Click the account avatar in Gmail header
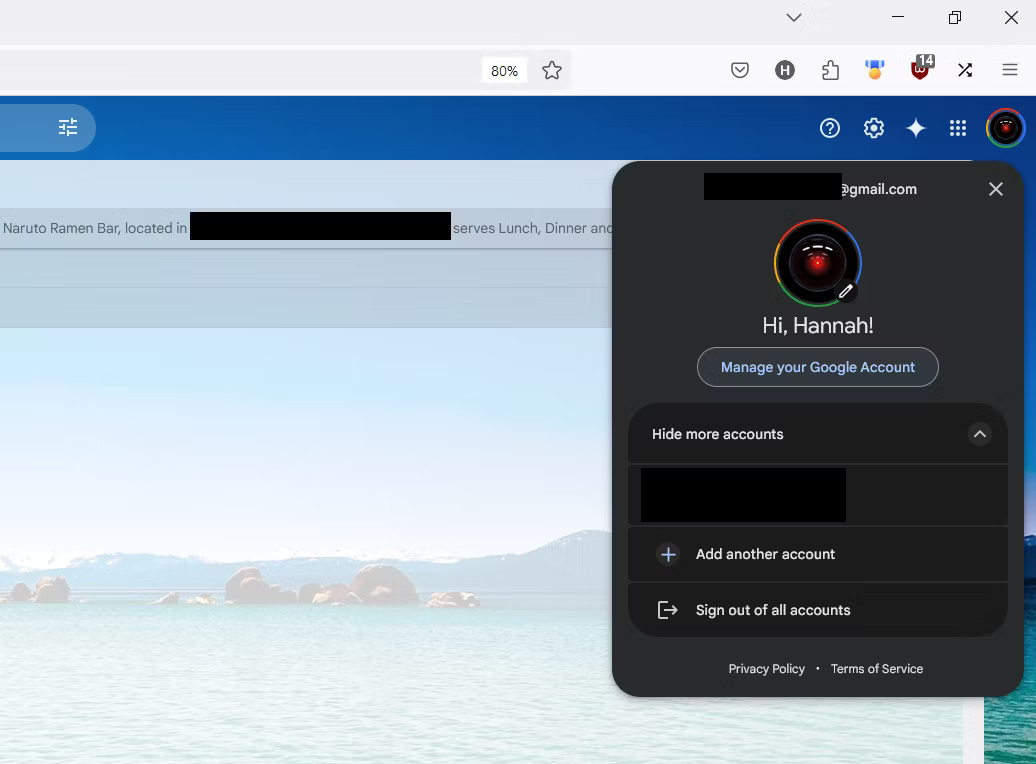Image resolution: width=1036 pixels, height=764 pixels. 1004,128
